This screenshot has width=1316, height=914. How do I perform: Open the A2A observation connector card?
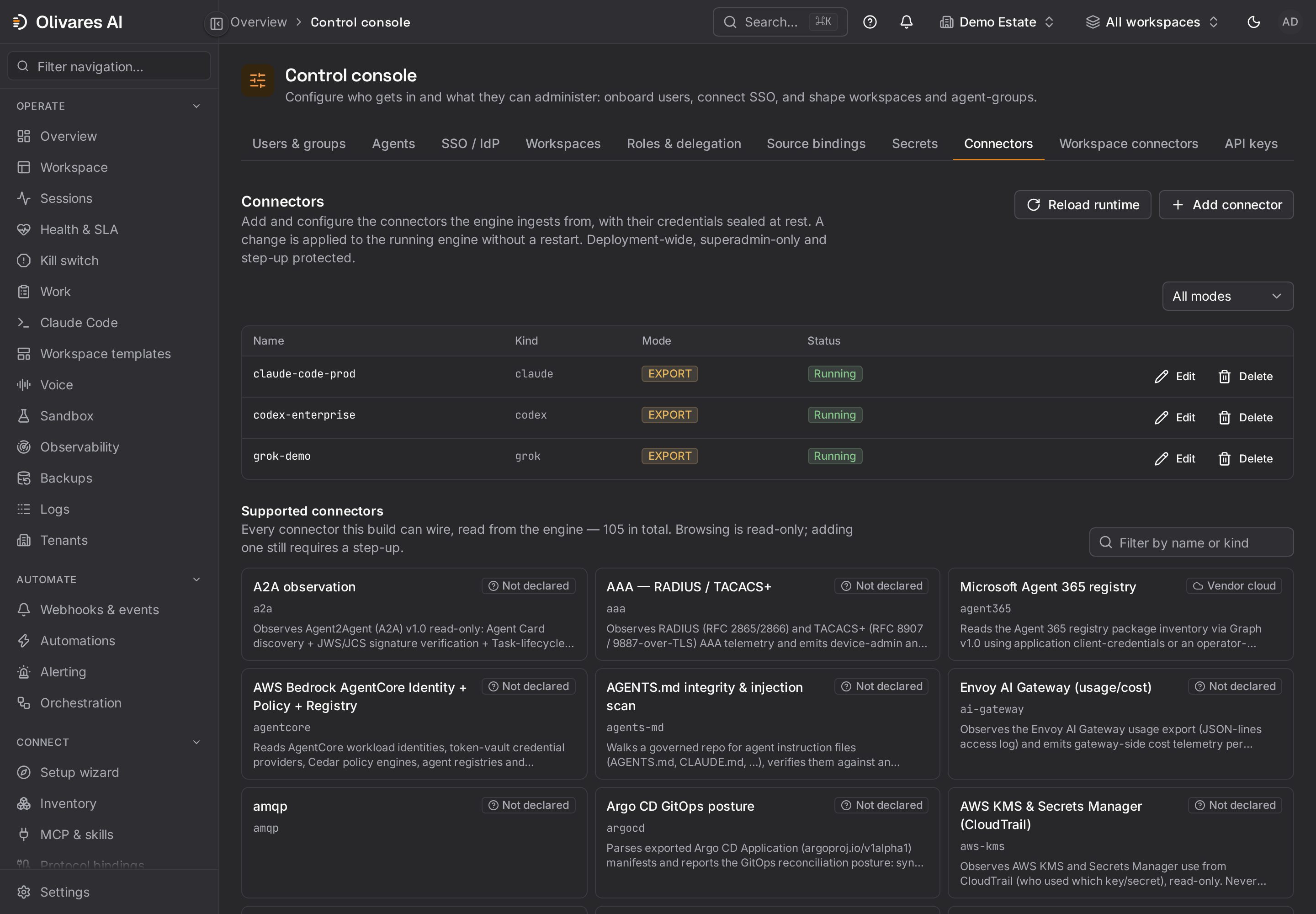(x=414, y=614)
